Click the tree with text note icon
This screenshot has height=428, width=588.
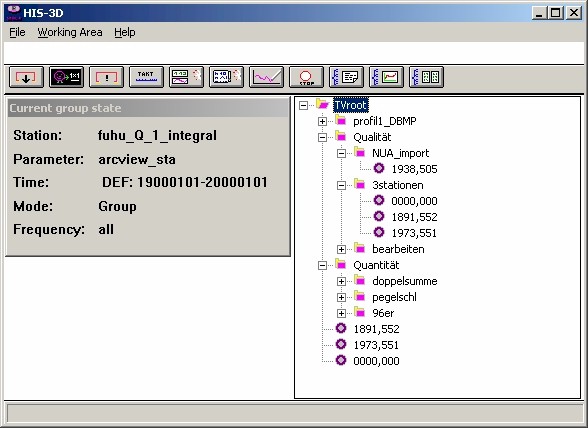[x=346, y=77]
